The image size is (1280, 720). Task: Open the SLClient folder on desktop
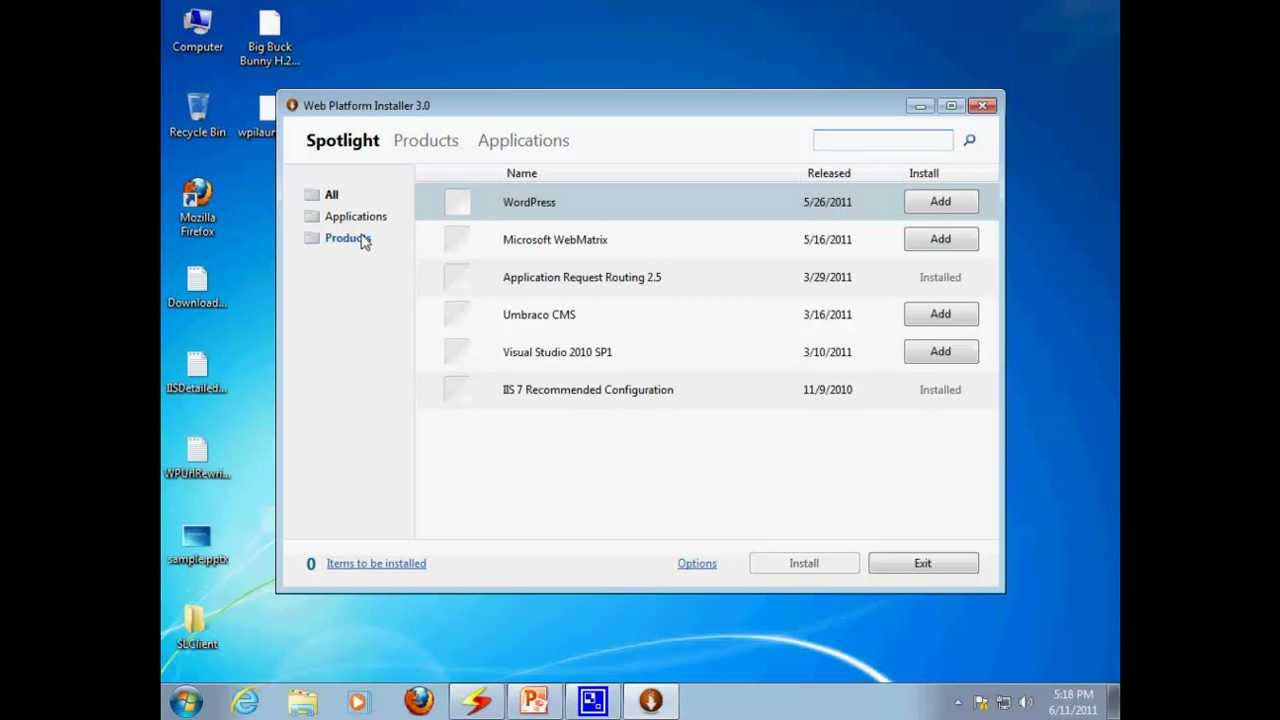click(197, 626)
